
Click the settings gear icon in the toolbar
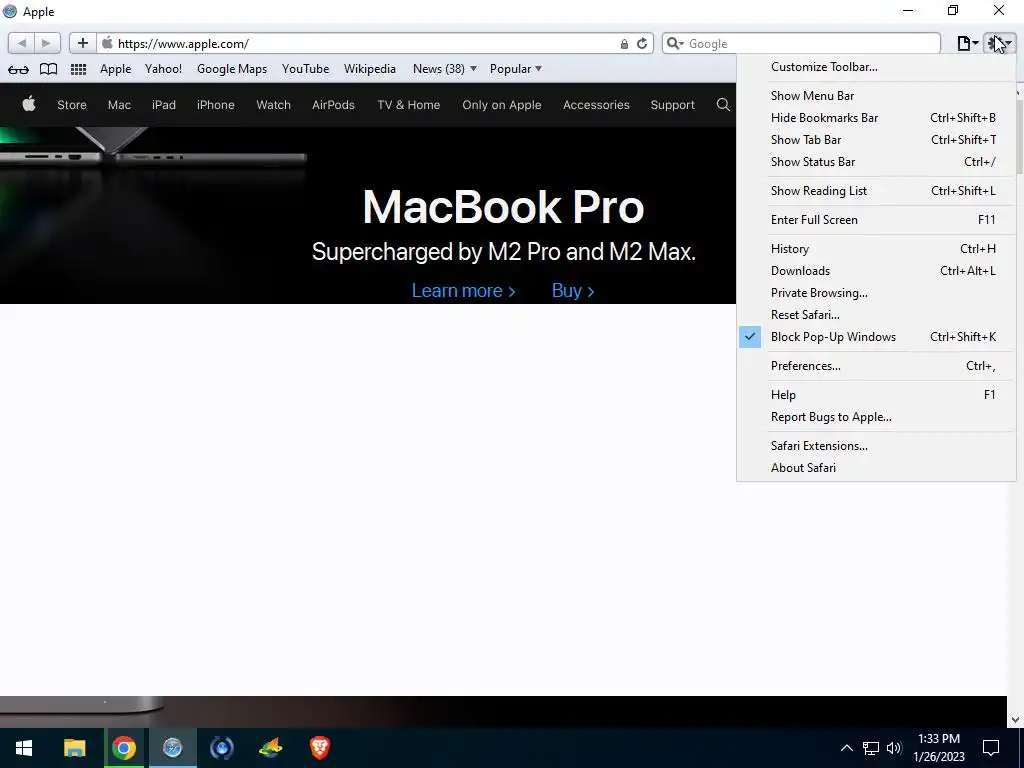click(x=999, y=43)
